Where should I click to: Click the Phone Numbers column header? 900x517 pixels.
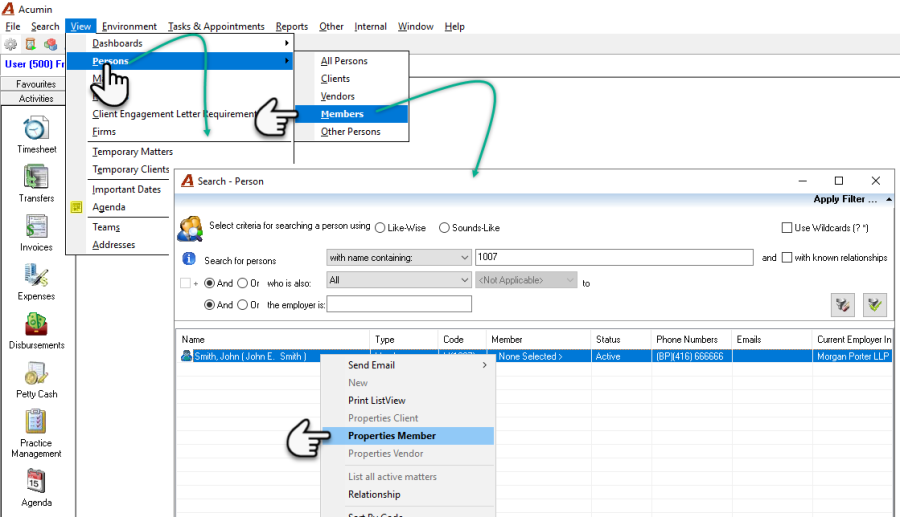691,340
